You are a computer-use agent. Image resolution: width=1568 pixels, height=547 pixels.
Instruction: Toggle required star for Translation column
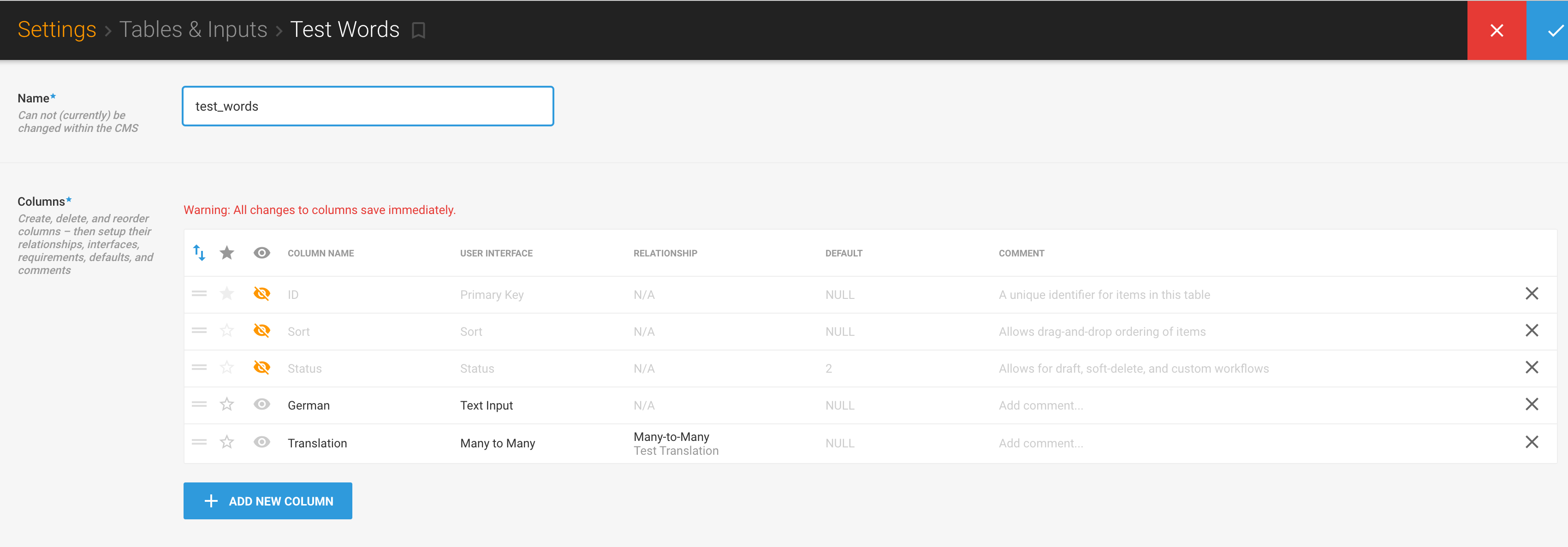(227, 442)
